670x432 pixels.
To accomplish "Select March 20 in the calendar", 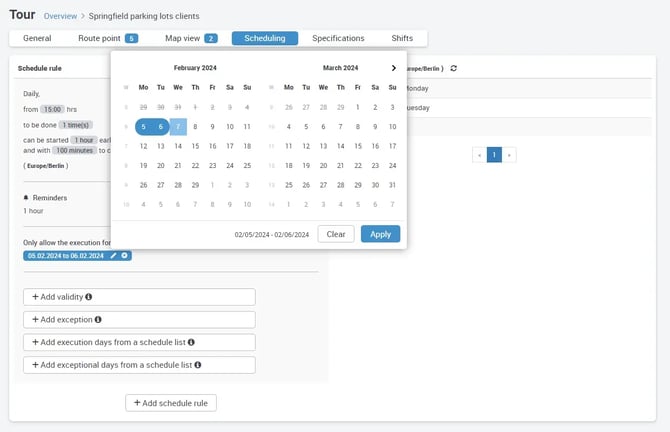I will coord(323,166).
